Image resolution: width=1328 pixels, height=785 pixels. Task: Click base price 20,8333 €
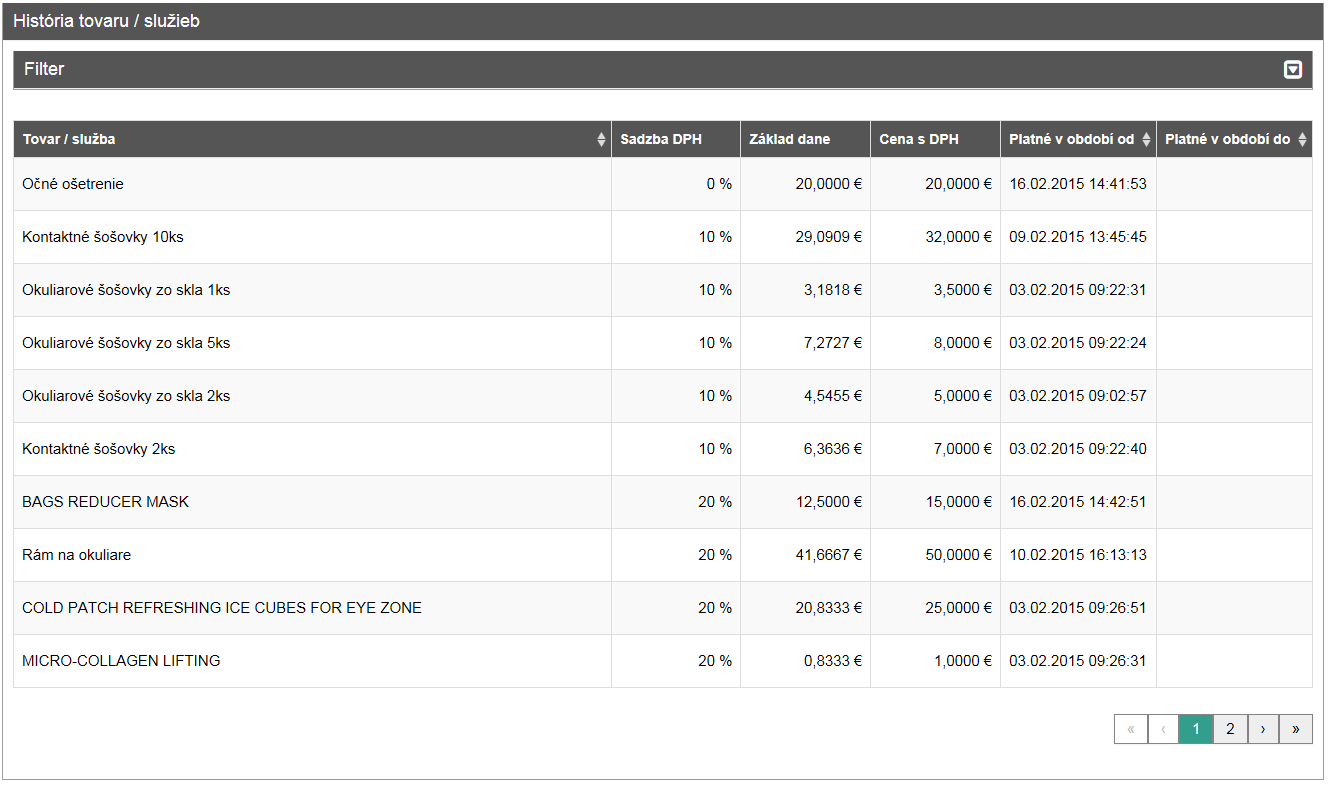tap(828, 608)
